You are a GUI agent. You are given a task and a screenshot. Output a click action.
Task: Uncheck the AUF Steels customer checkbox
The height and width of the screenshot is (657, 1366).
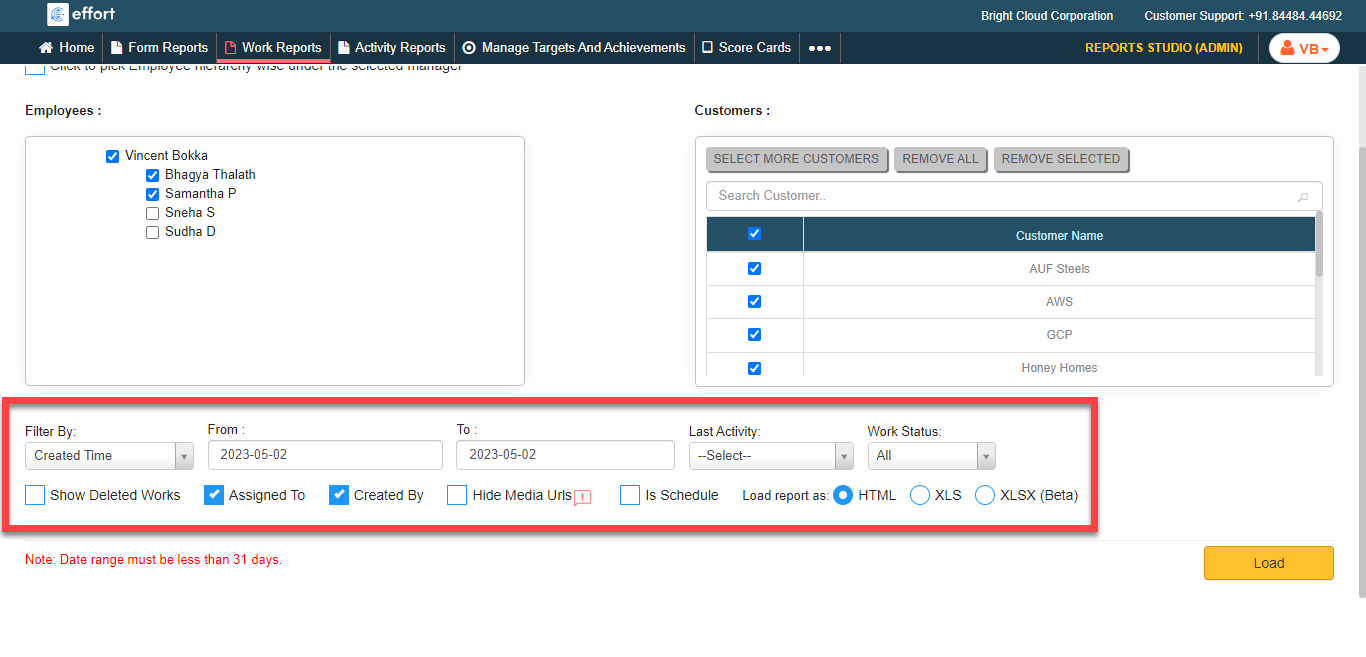[x=754, y=269]
